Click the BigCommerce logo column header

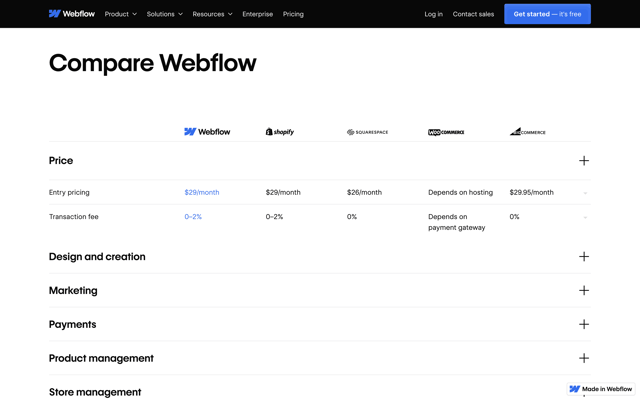527,131
